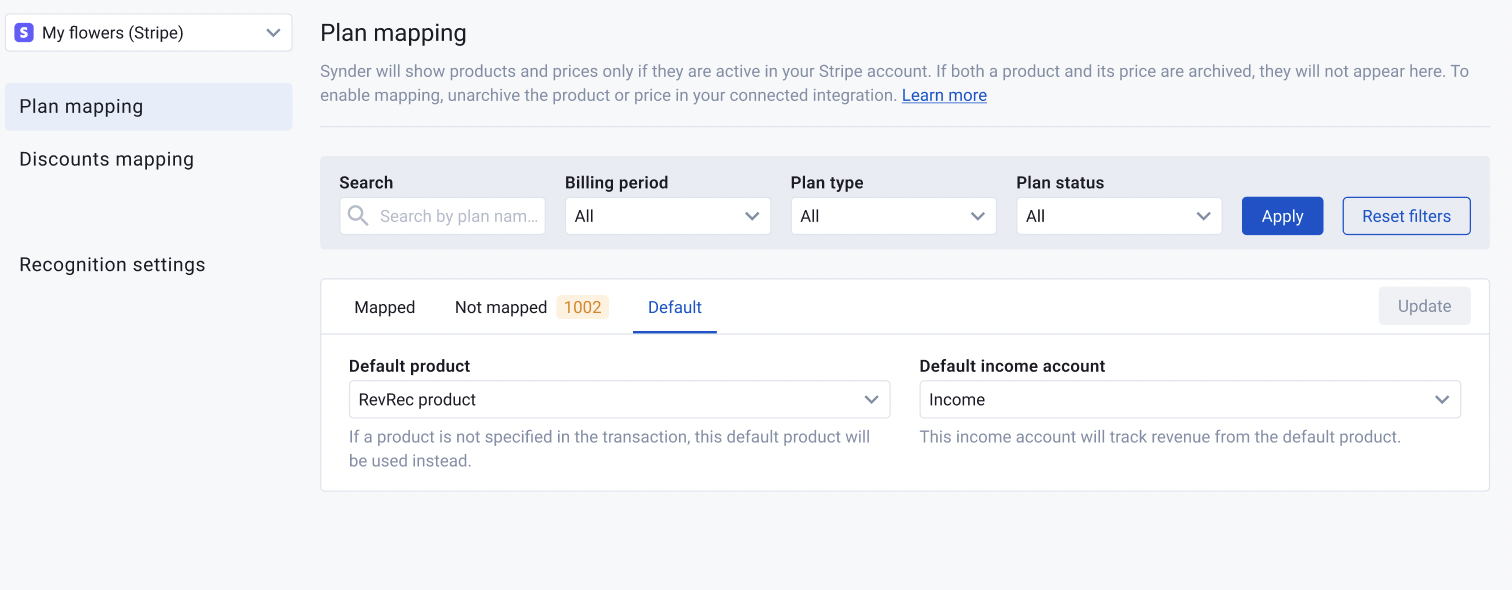Follow the Learn more link
This screenshot has height=590, width=1512.
pos(944,95)
